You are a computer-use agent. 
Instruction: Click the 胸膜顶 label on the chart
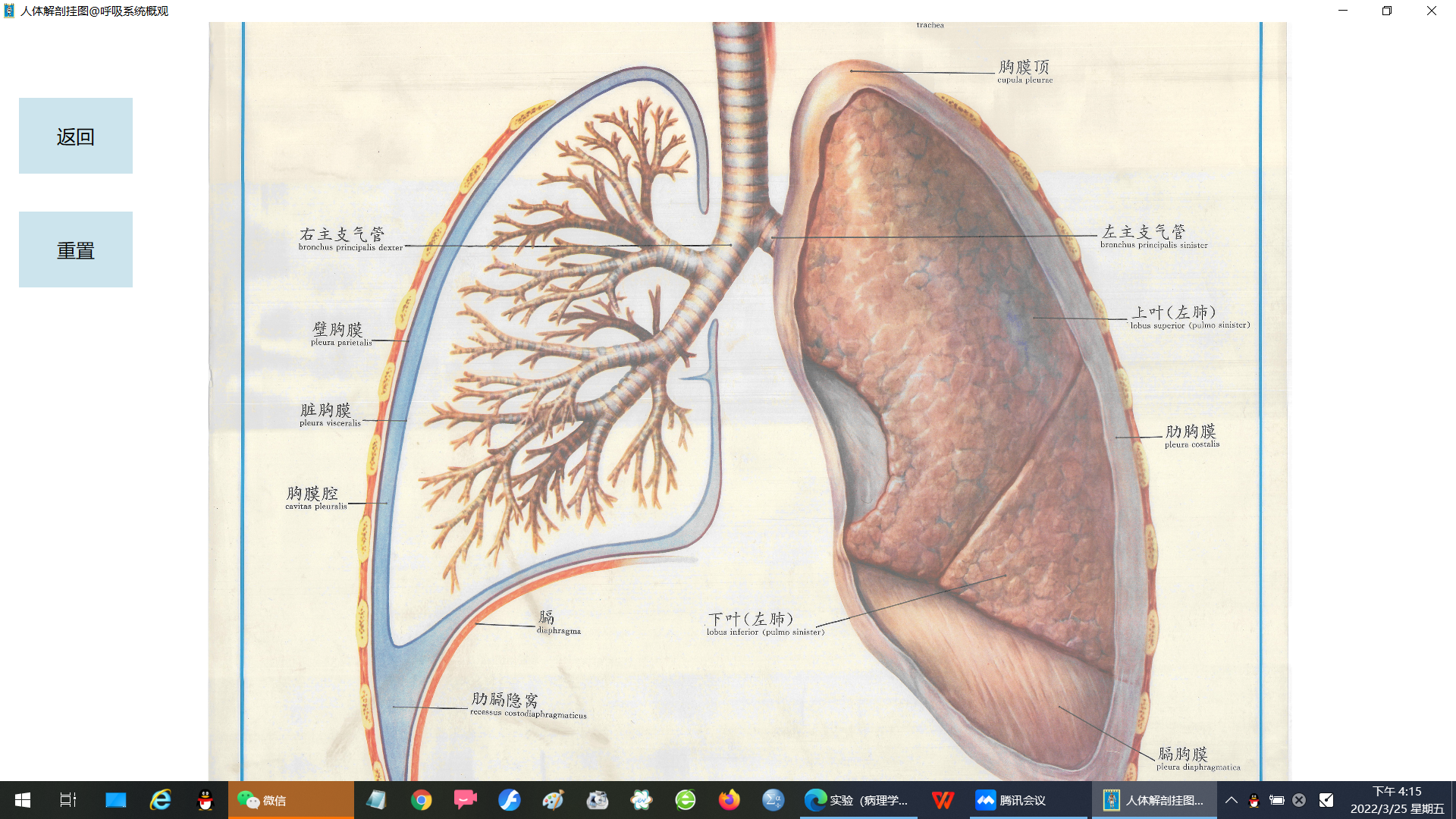coord(1024,67)
